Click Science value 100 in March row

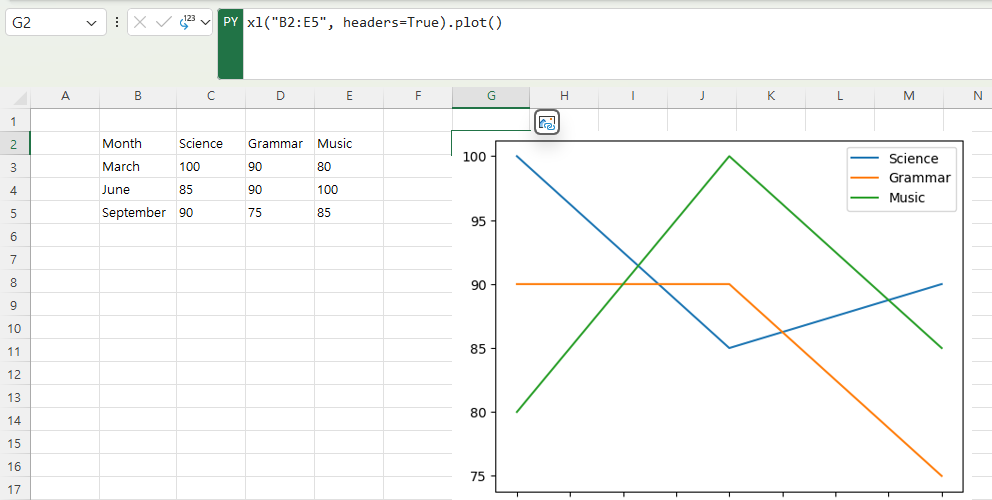211,166
